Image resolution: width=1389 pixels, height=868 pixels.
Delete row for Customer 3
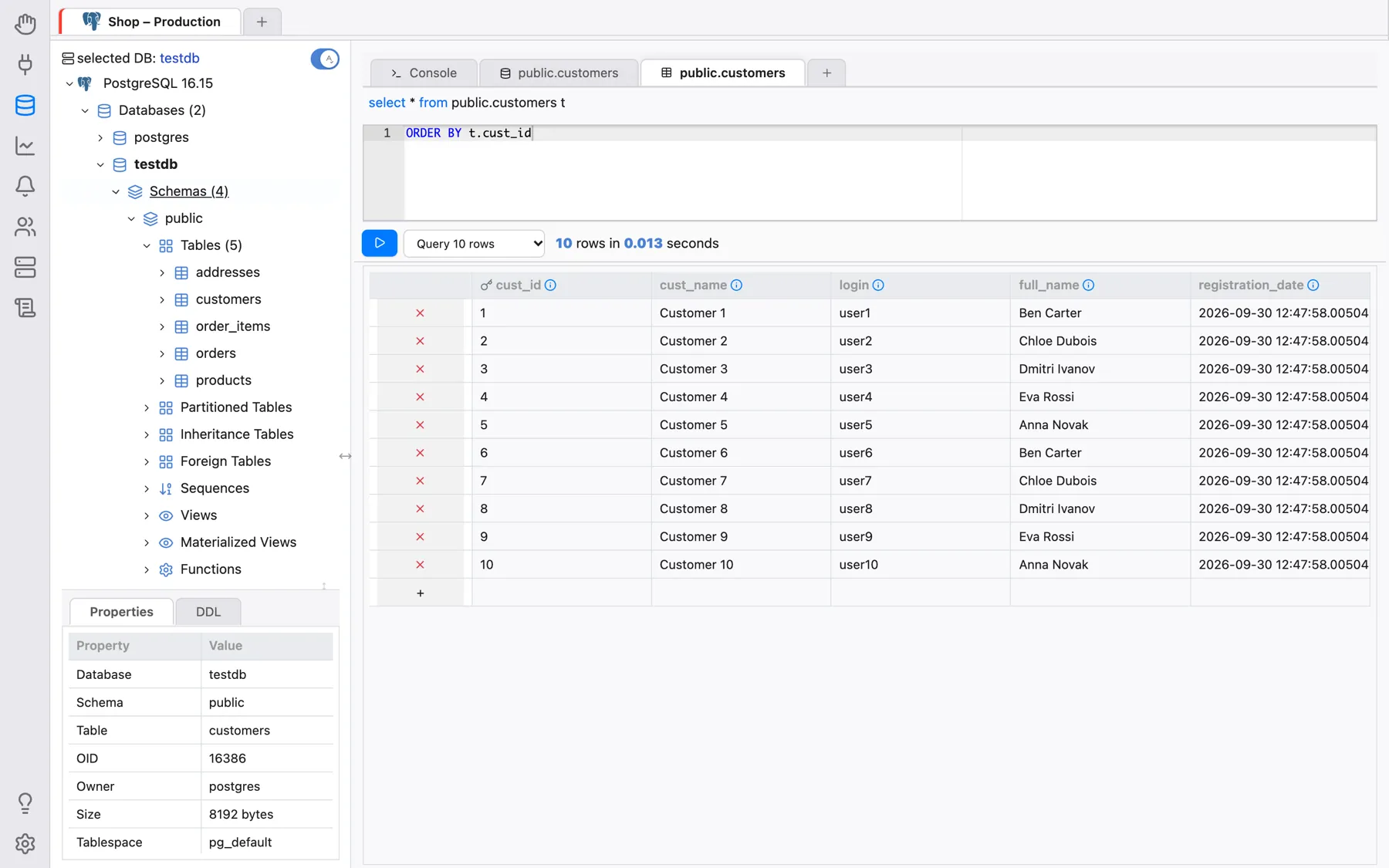click(x=420, y=369)
